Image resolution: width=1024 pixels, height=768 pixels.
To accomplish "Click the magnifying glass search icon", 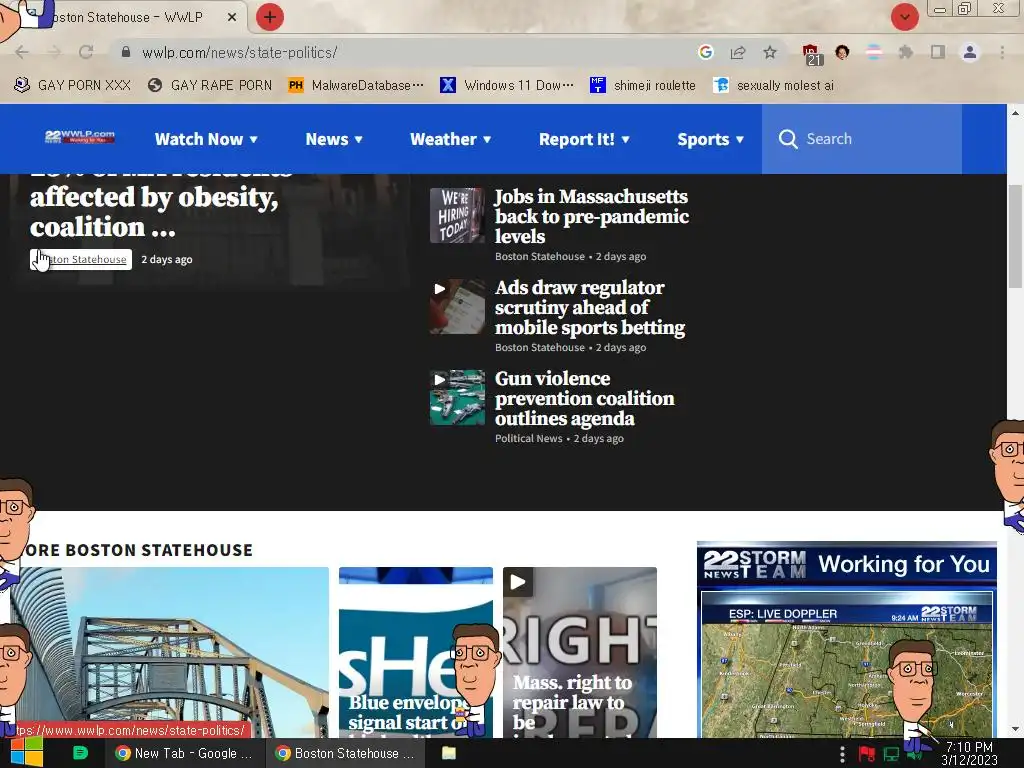I will pos(788,139).
